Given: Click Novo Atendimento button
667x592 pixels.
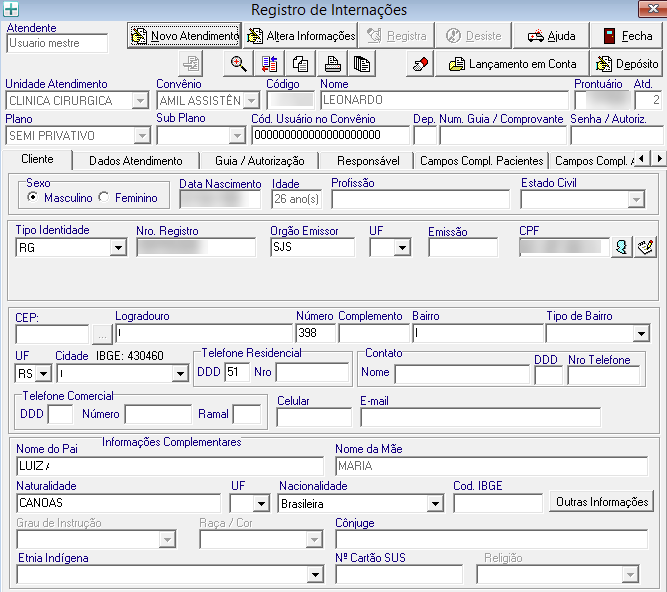Looking at the screenshot, I should point(185,36).
